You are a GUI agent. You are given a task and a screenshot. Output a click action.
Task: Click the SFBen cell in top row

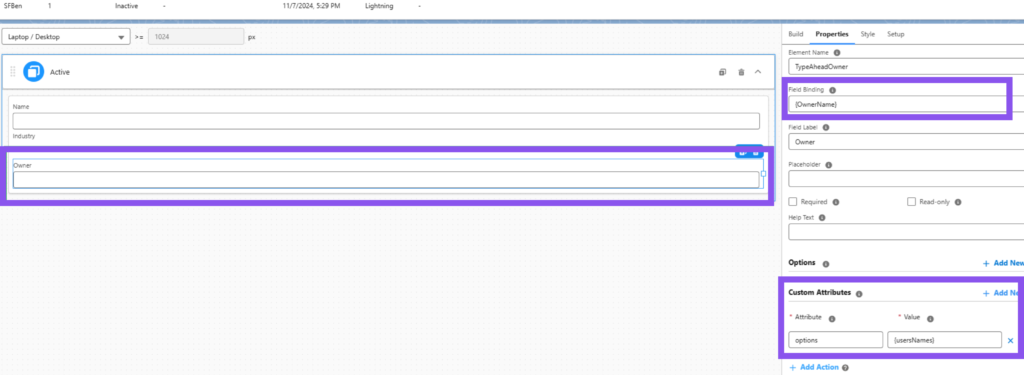point(14,5)
